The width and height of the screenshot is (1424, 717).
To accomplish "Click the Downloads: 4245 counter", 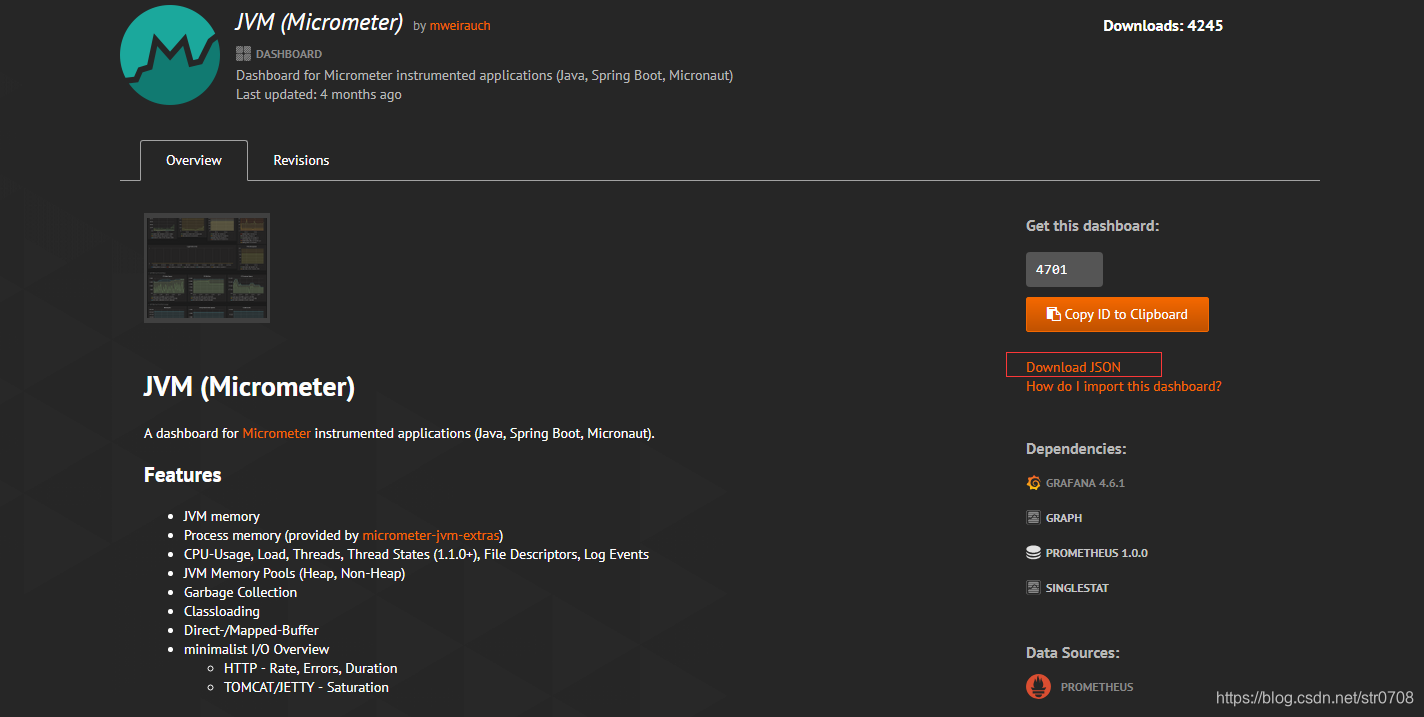I will pyautogui.click(x=1163, y=26).
